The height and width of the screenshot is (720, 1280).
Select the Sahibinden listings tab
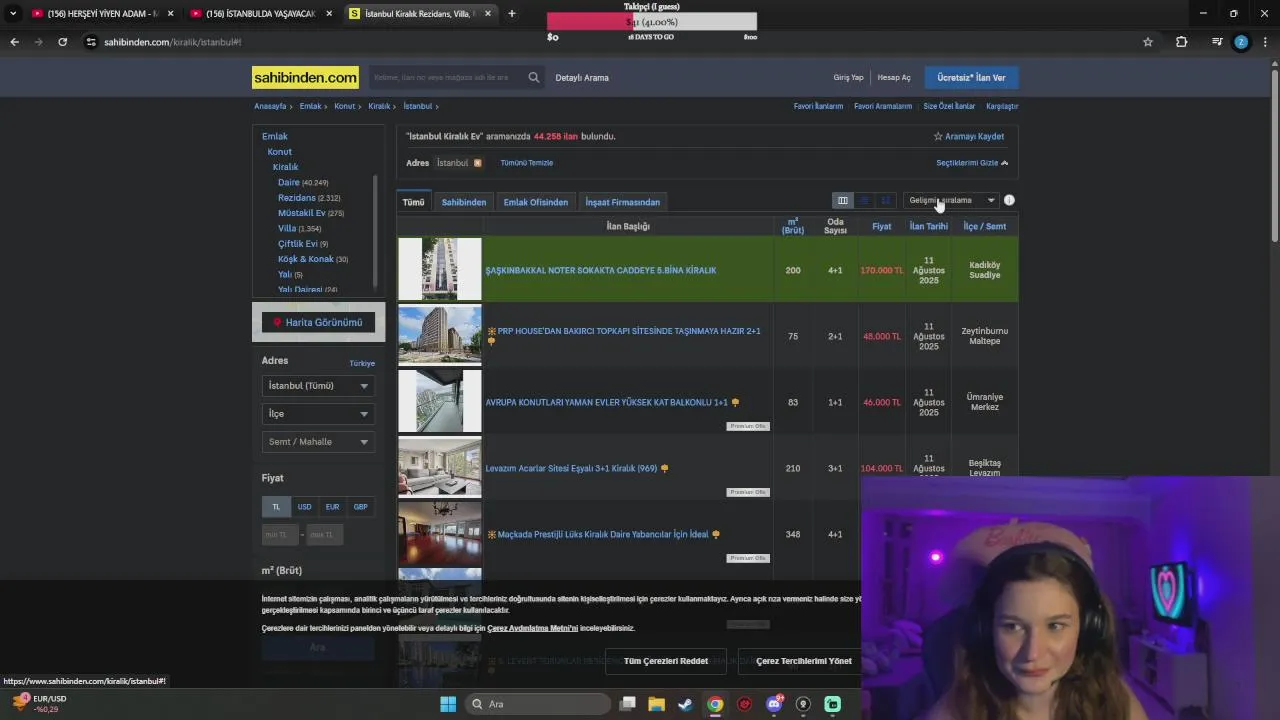pos(464,202)
